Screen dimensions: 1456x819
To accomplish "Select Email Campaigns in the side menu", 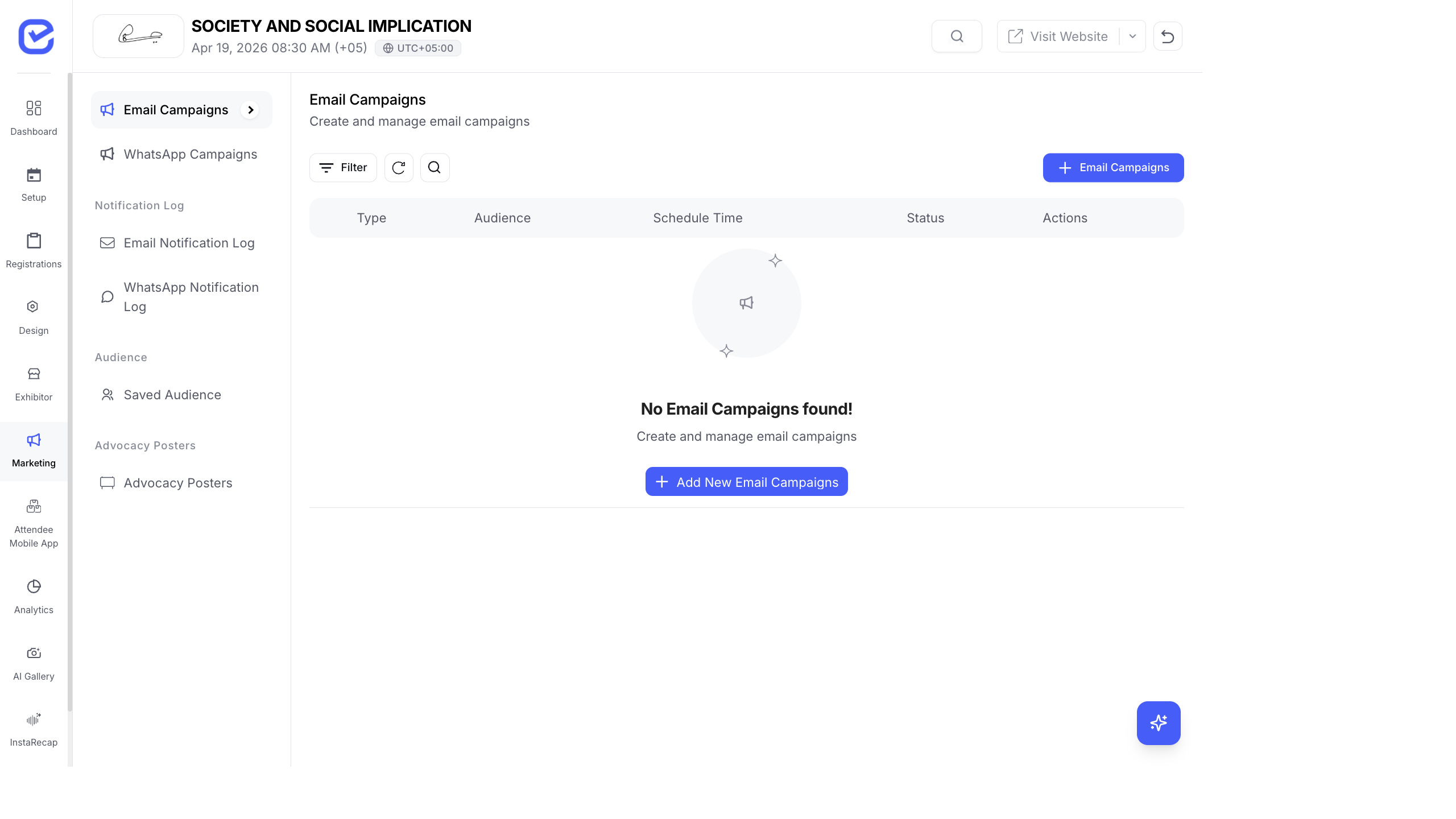I will click(181, 110).
